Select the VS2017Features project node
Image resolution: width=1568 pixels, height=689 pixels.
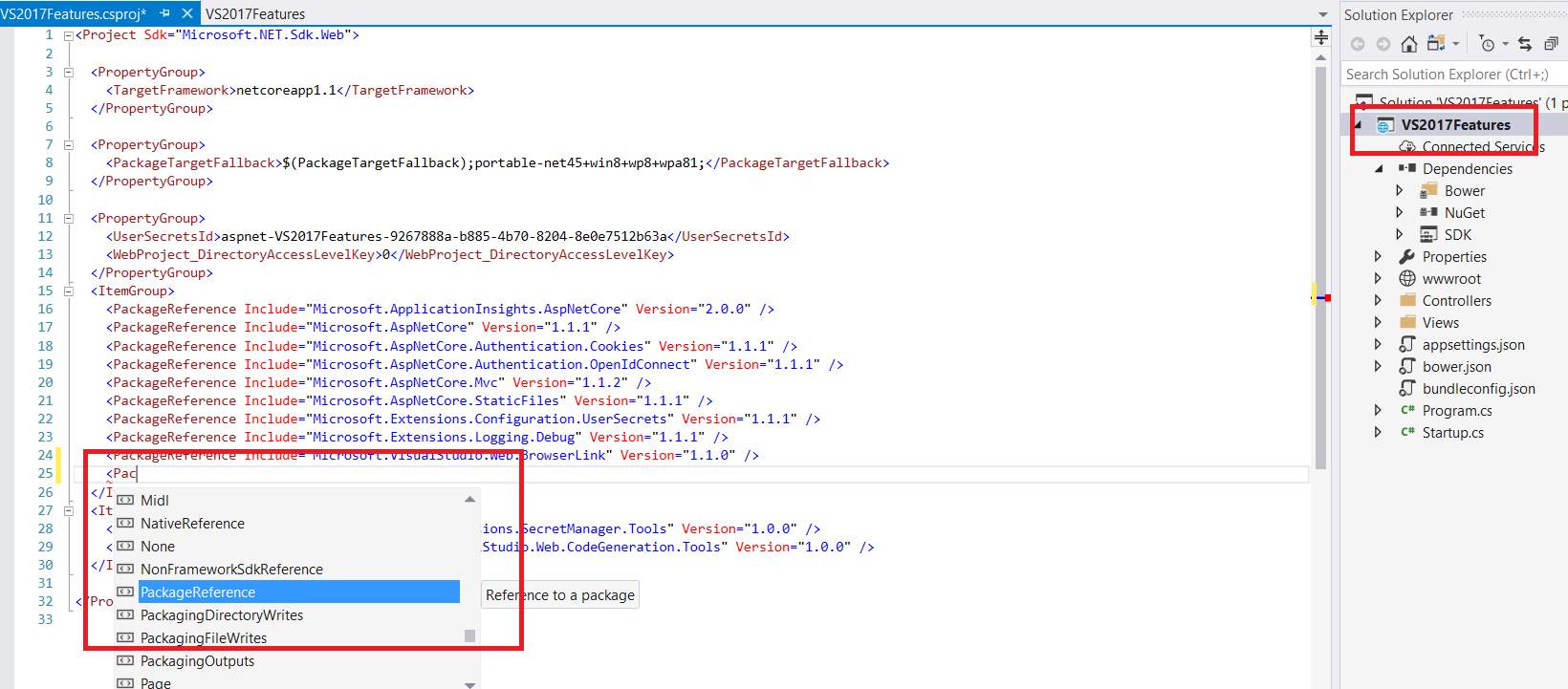(x=1456, y=125)
